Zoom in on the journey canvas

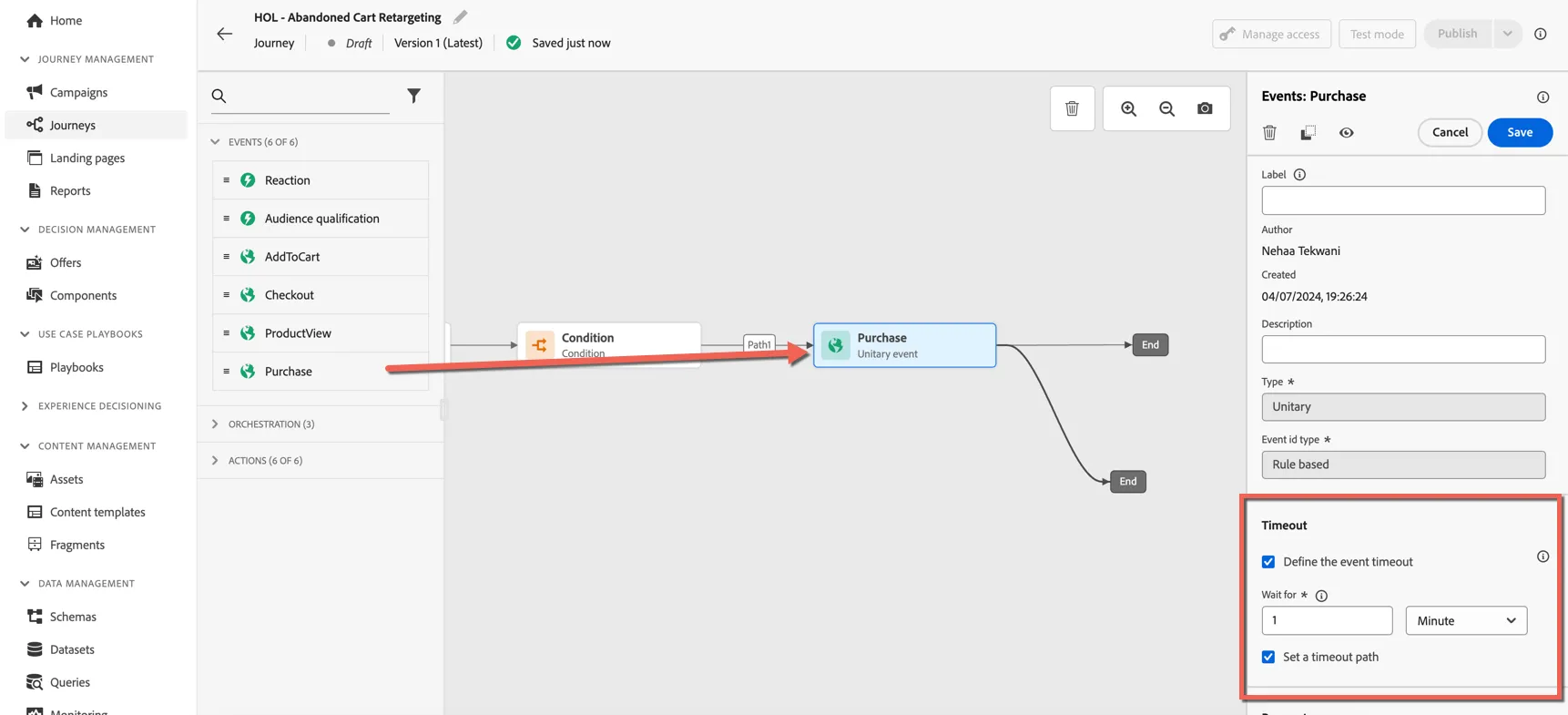point(1128,108)
